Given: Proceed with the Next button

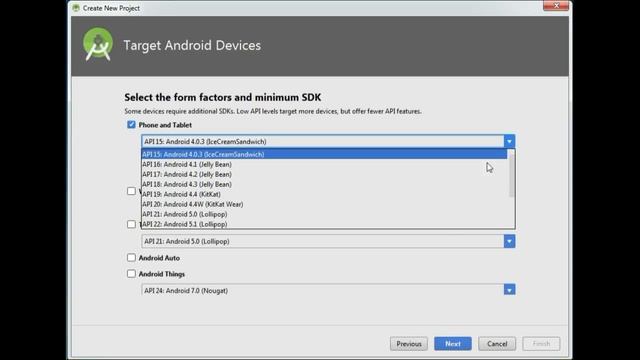Looking at the screenshot, I should [453, 344].
